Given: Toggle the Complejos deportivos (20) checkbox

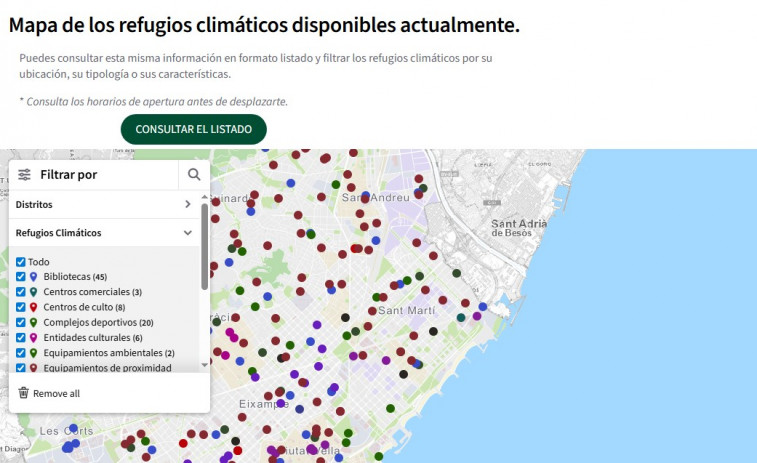Looking at the screenshot, I should click(x=20, y=322).
